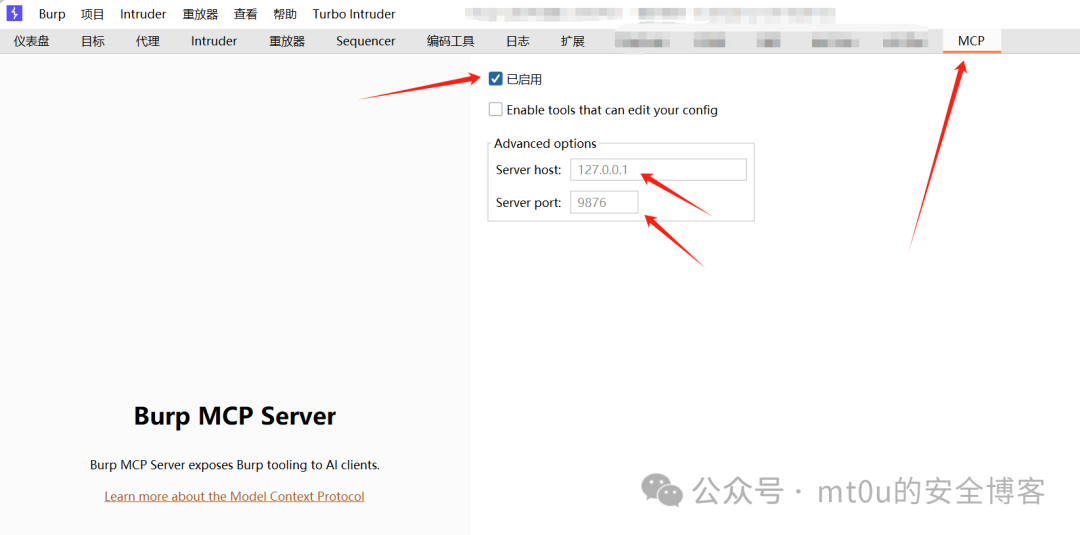Open the Turbo Intruder menu

coord(354,14)
